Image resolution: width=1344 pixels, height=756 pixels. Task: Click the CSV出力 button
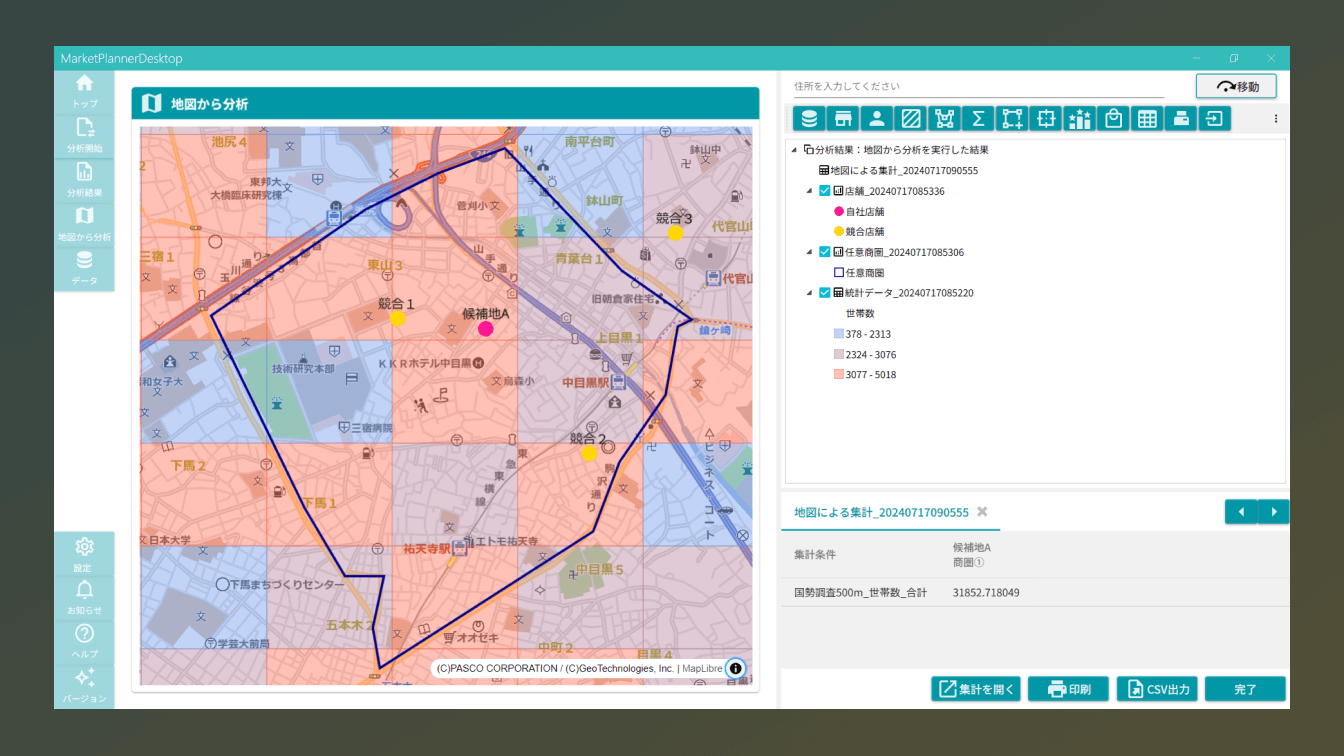coord(1157,689)
